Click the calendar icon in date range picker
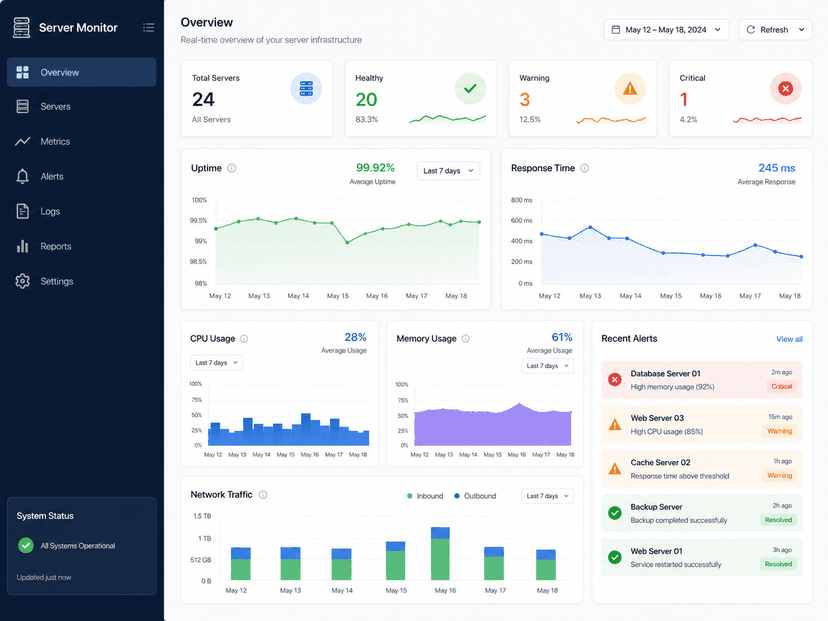 (616, 30)
